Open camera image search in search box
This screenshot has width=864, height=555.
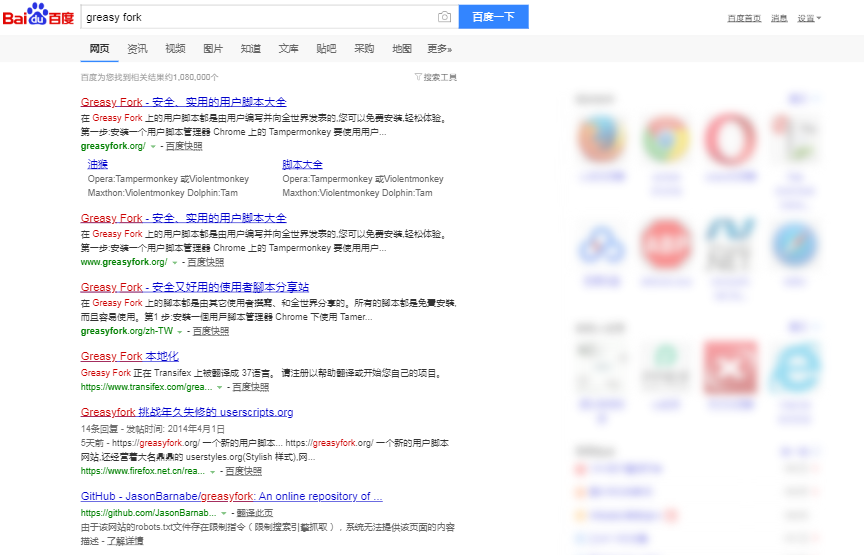[x=444, y=17]
